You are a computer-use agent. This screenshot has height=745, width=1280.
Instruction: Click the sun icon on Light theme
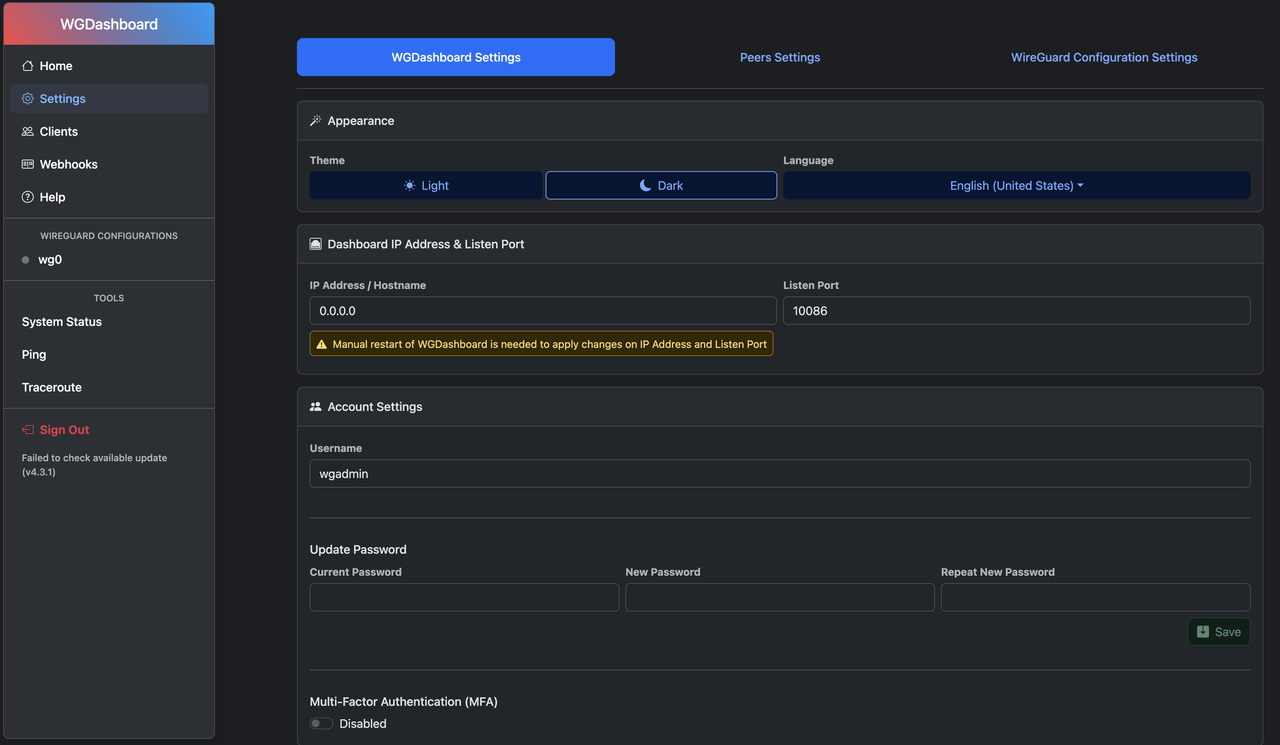click(x=409, y=186)
